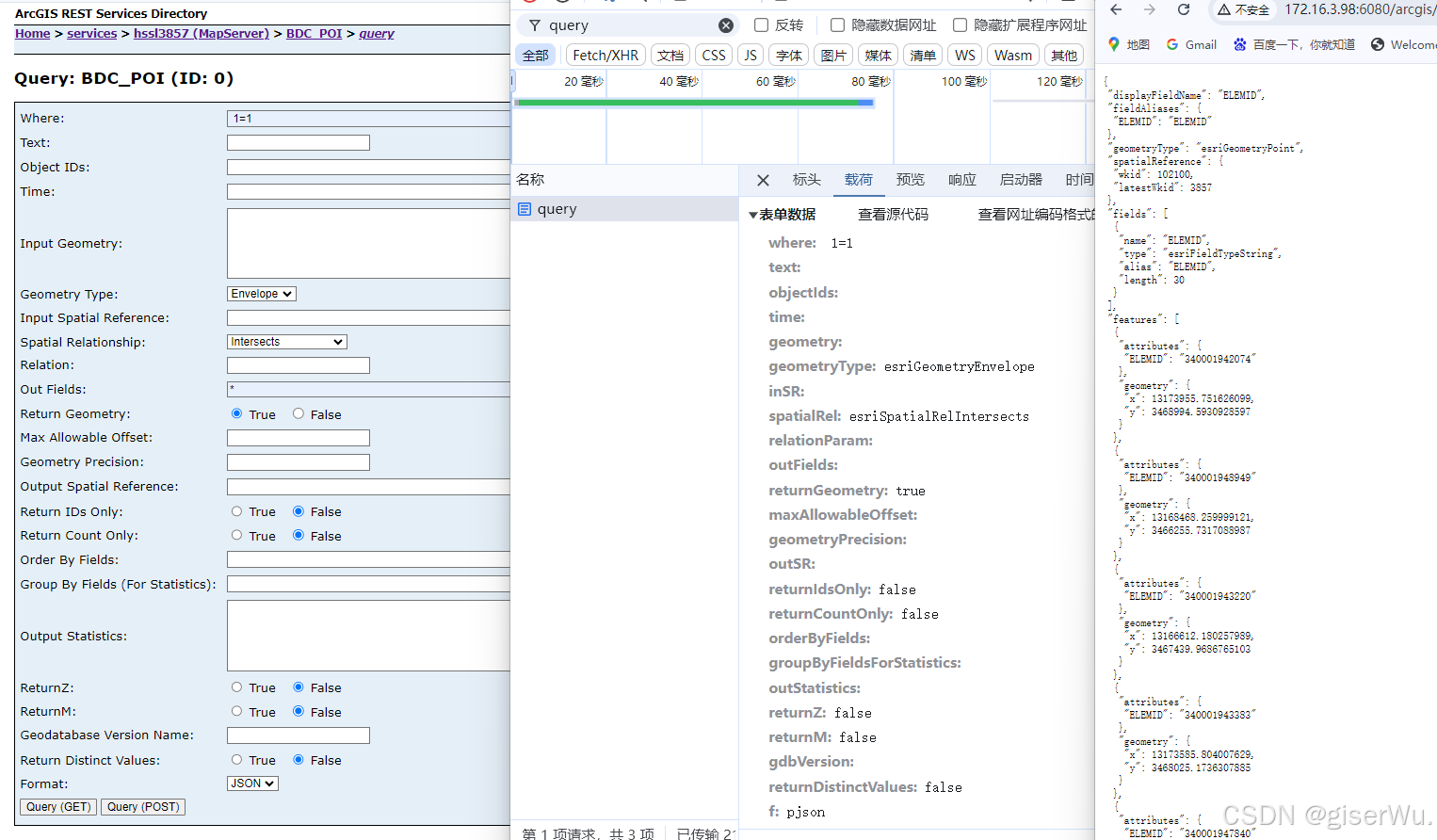This screenshot has width=1437, height=840.
Task: Switch to the 标头 headers tab
Action: click(x=806, y=180)
